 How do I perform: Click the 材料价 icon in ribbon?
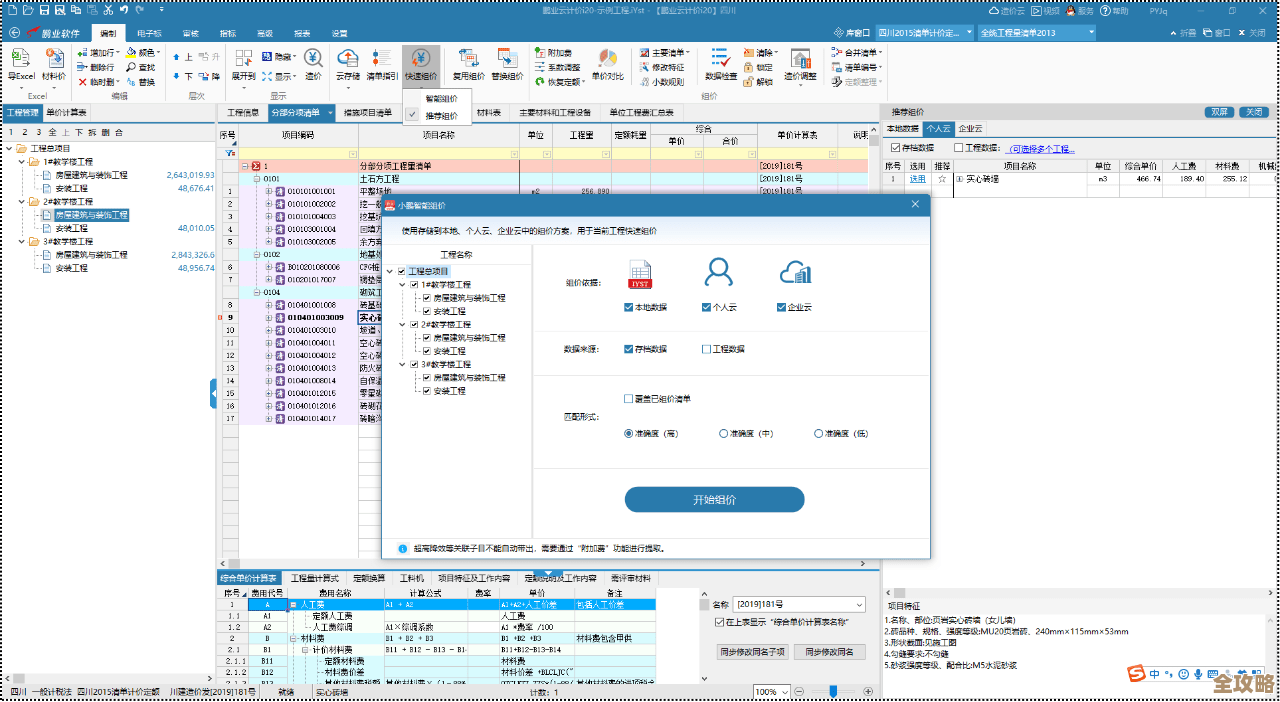[x=54, y=64]
